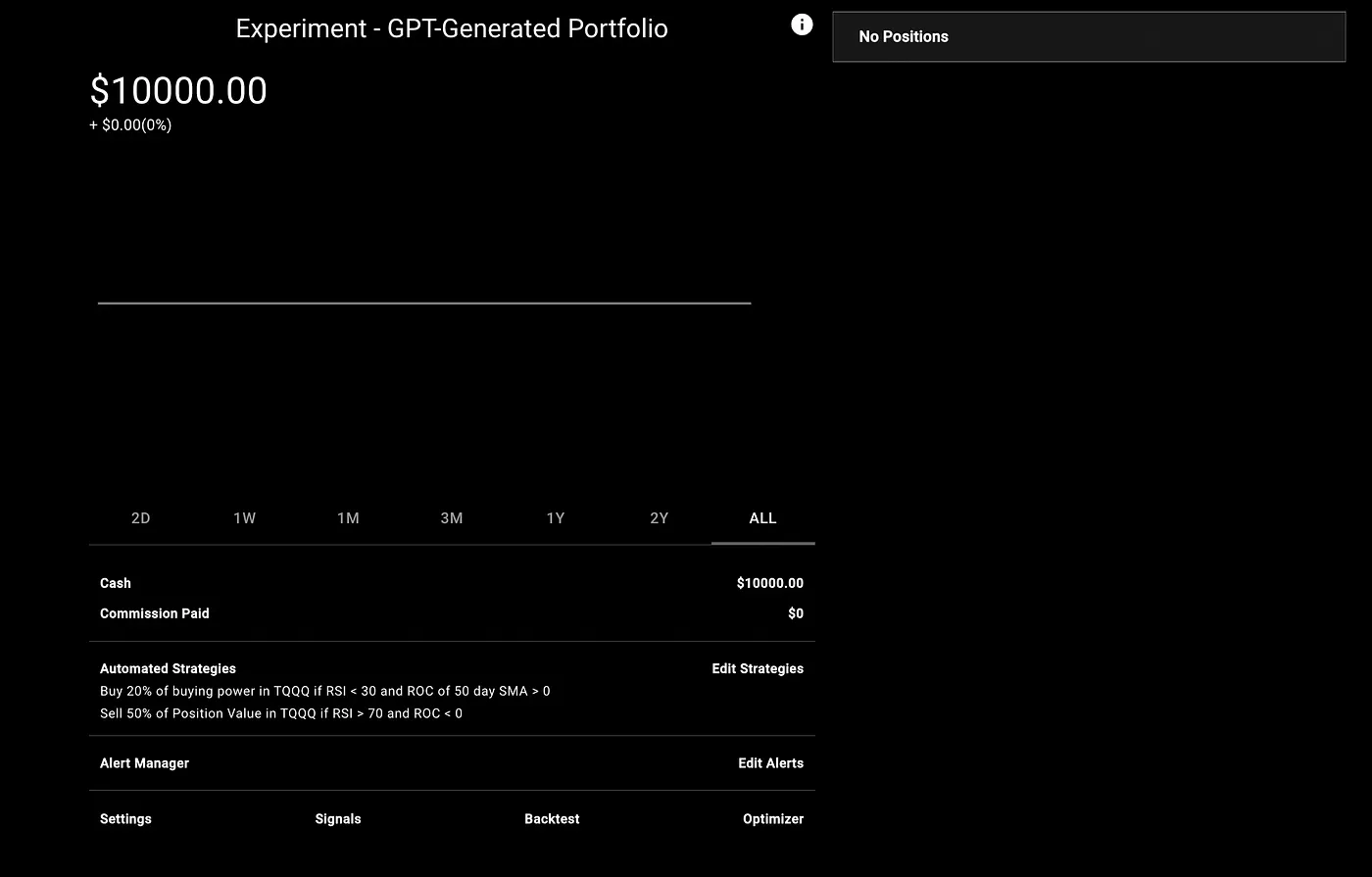This screenshot has width=1372, height=877.
Task: Open the Signals page
Action: pyautogui.click(x=338, y=819)
